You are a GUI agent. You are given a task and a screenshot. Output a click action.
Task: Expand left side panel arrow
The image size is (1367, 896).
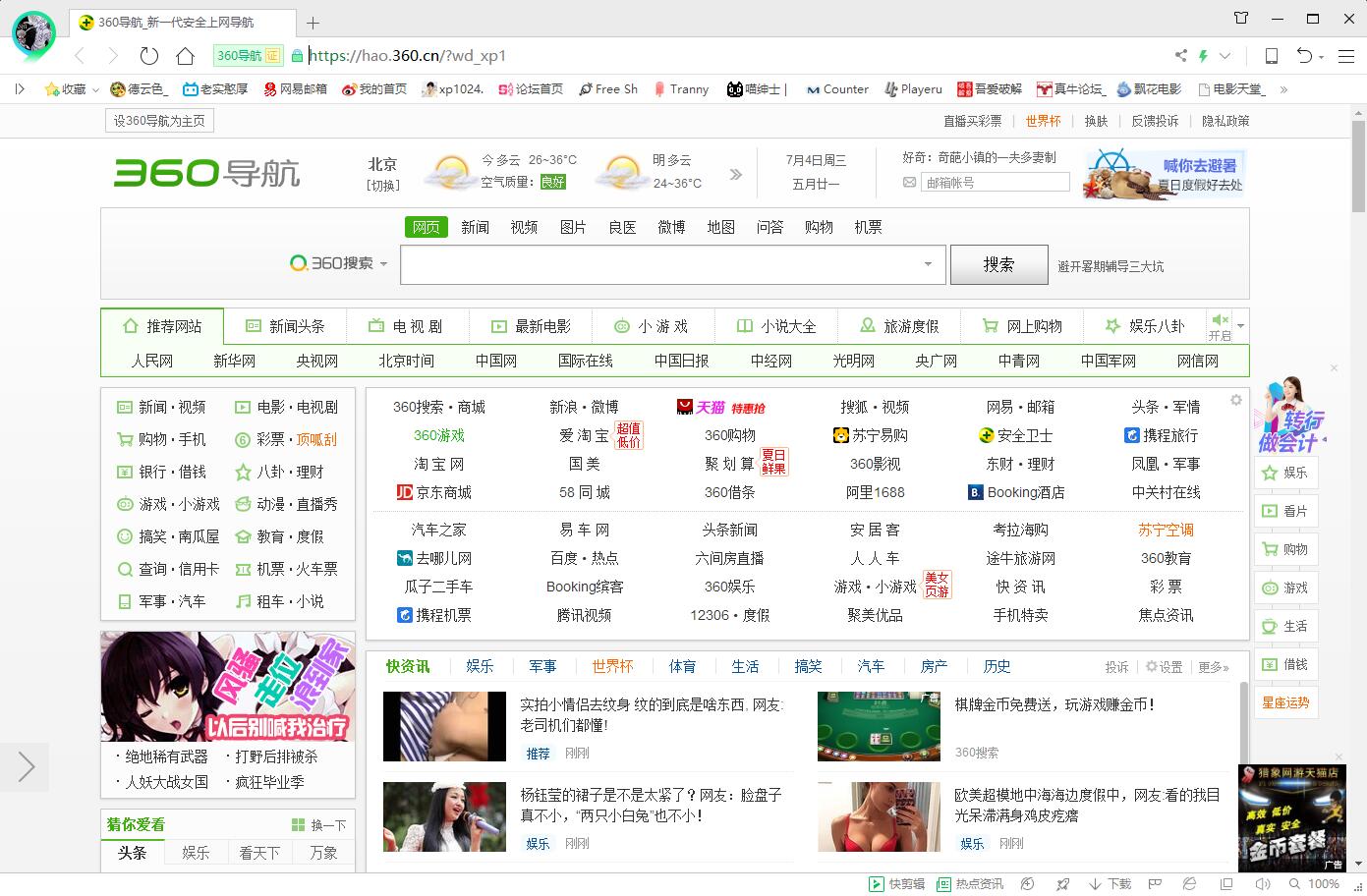tap(26, 766)
